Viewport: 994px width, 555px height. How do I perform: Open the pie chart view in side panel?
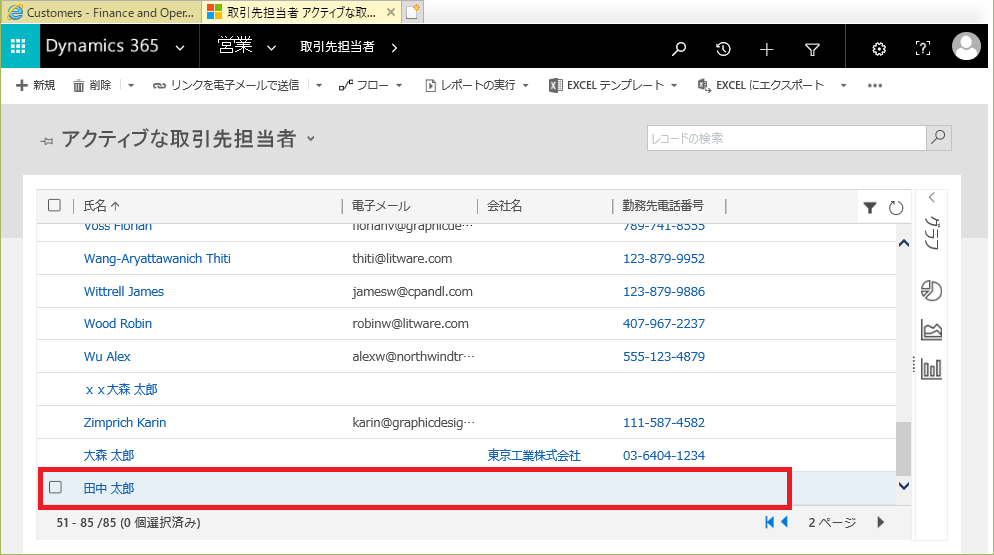tap(931, 291)
